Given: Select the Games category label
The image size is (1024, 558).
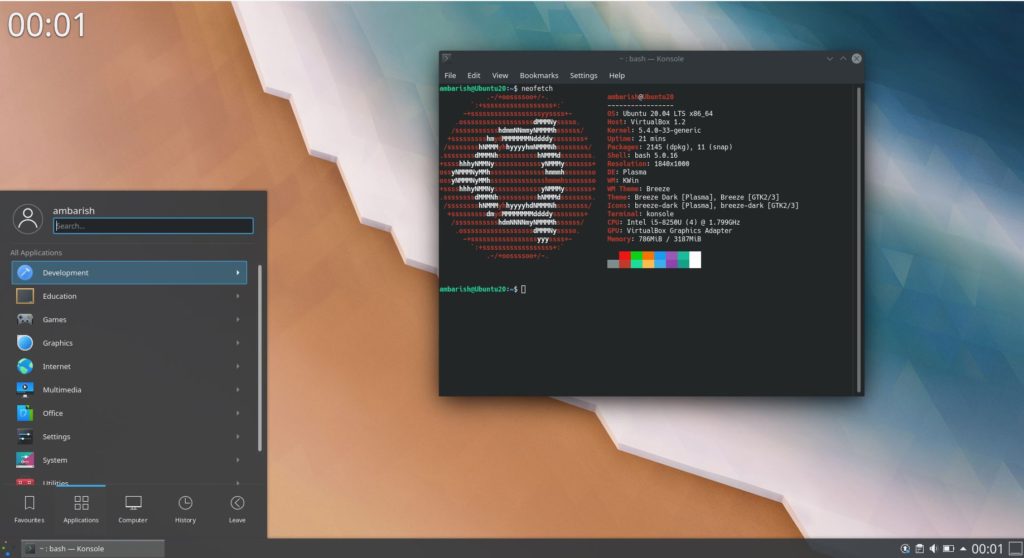Looking at the screenshot, I should (x=54, y=320).
